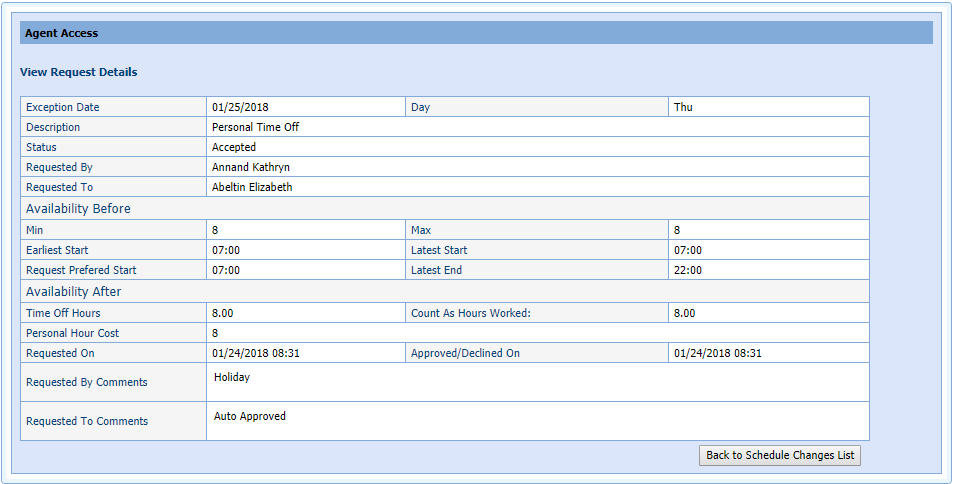Click the Personal Hour Cost label
Viewport: 953px width, 484px height.
[x=72, y=333]
